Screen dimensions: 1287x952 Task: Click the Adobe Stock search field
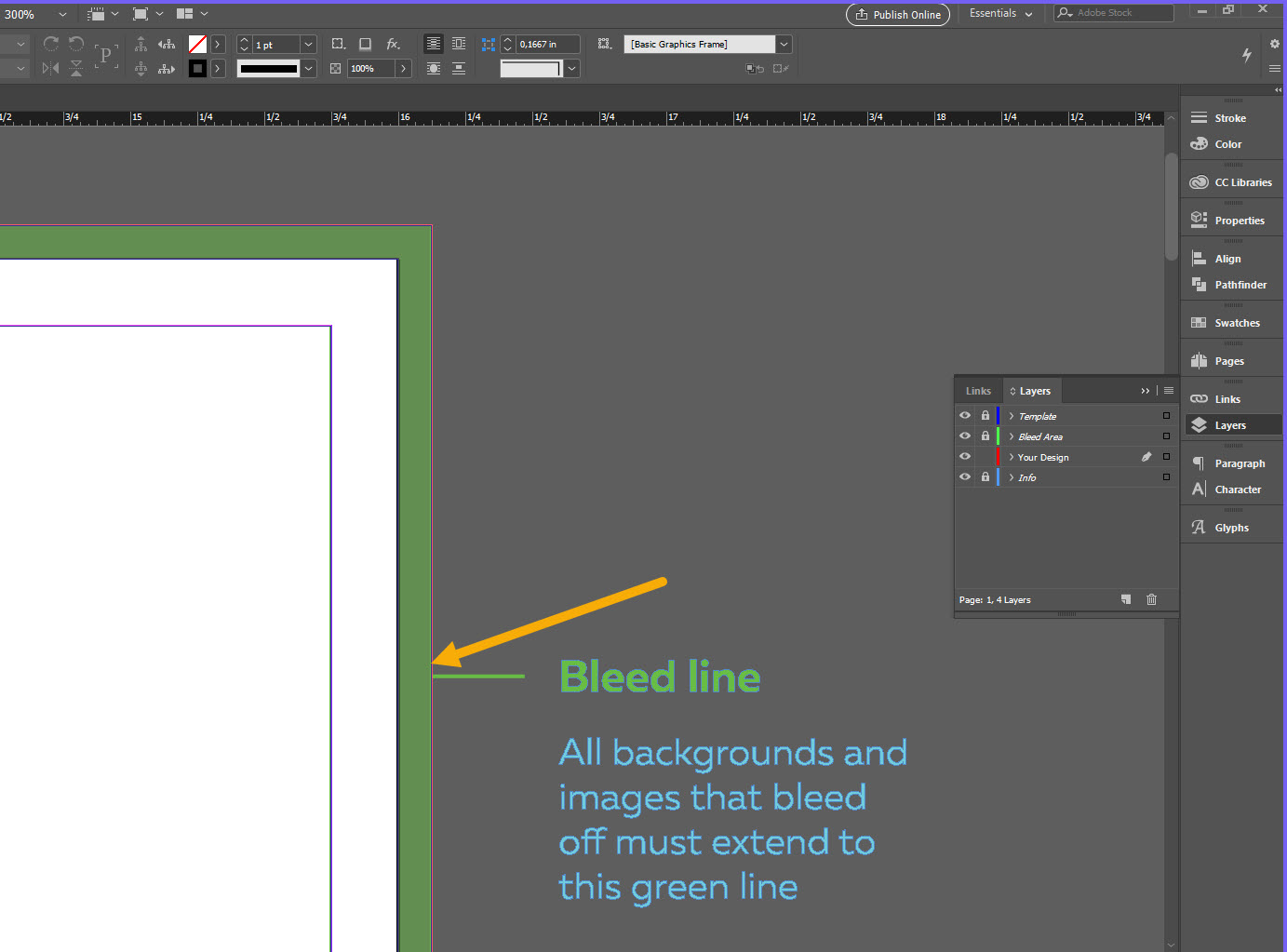pyautogui.click(x=1114, y=13)
